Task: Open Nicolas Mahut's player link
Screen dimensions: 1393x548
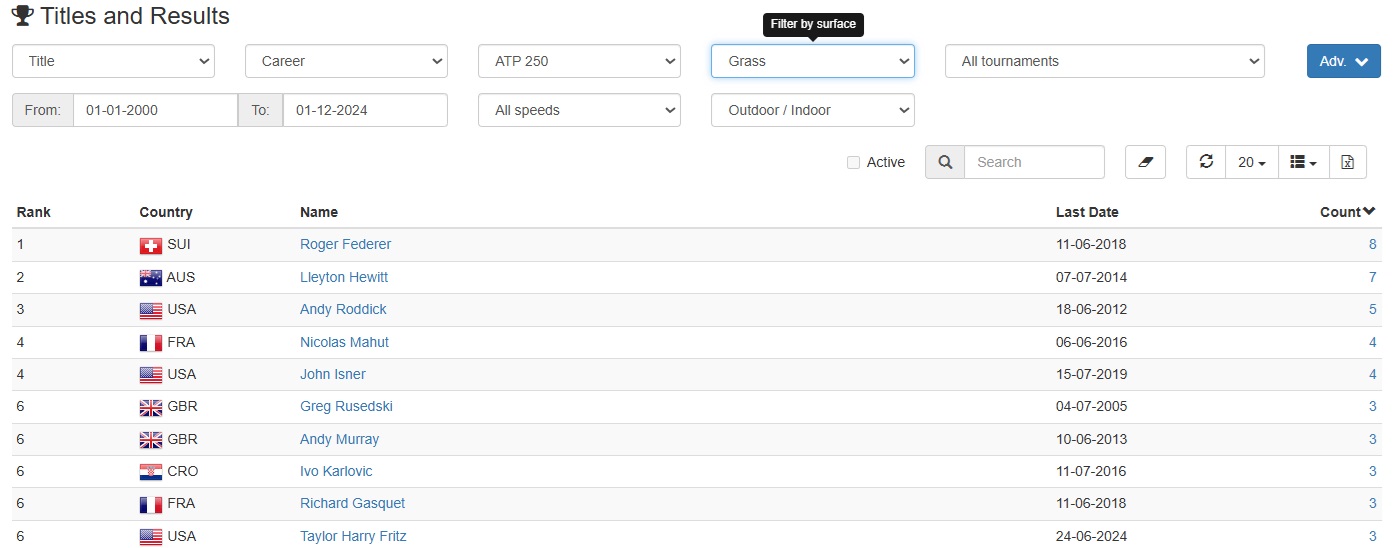Action: point(344,342)
